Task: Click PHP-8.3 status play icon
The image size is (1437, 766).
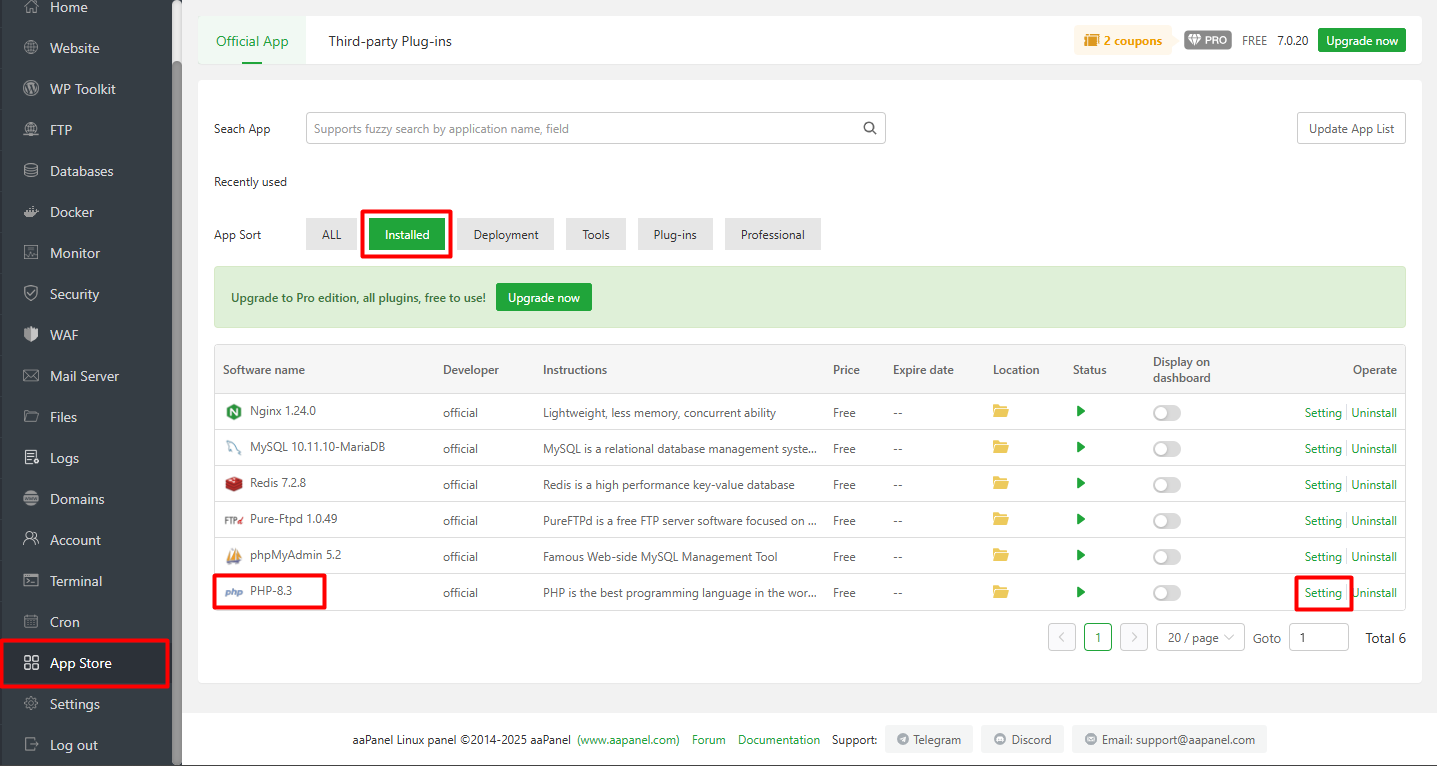Action: point(1081,592)
